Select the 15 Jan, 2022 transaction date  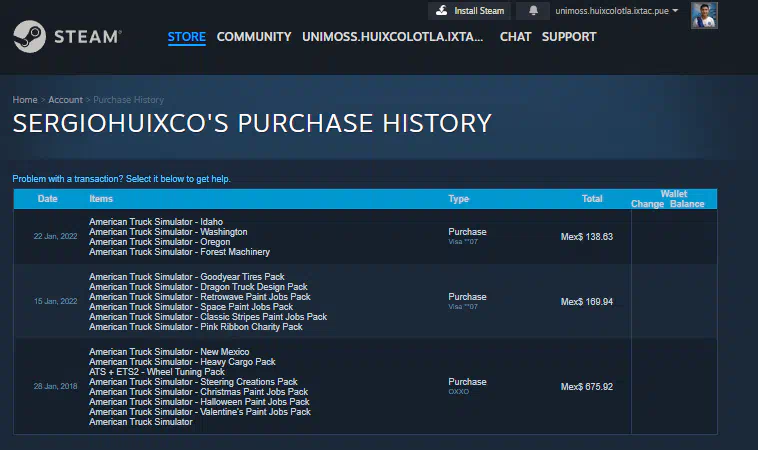click(x=55, y=301)
